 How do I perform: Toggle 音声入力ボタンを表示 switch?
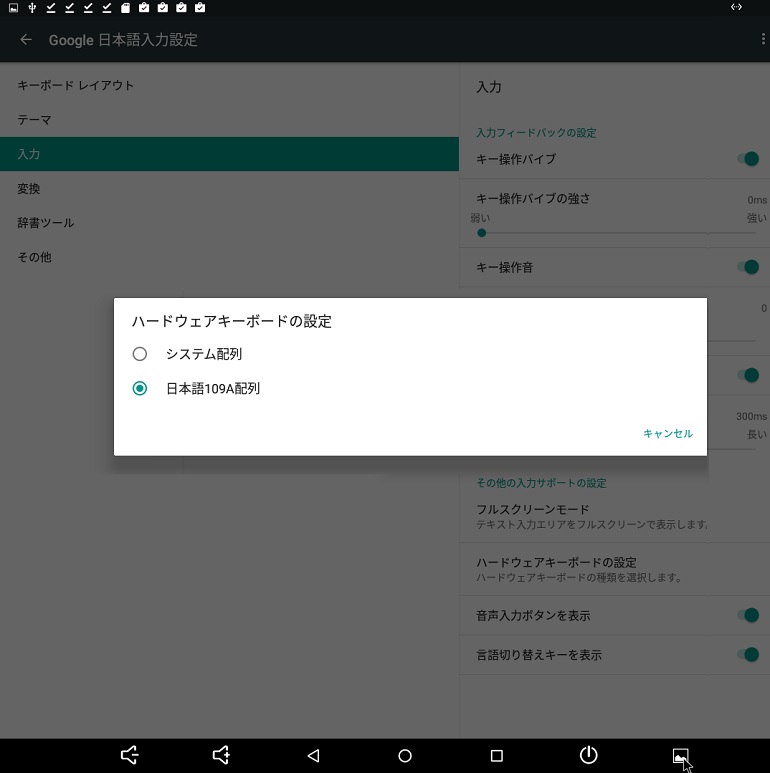click(x=748, y=615)
